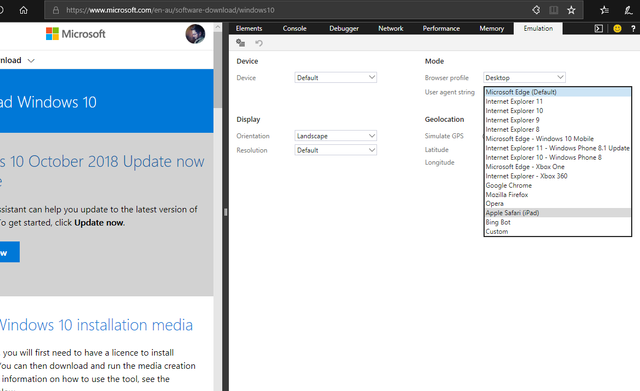Open the DevTools console toggle icon

(x=598, y=28)
